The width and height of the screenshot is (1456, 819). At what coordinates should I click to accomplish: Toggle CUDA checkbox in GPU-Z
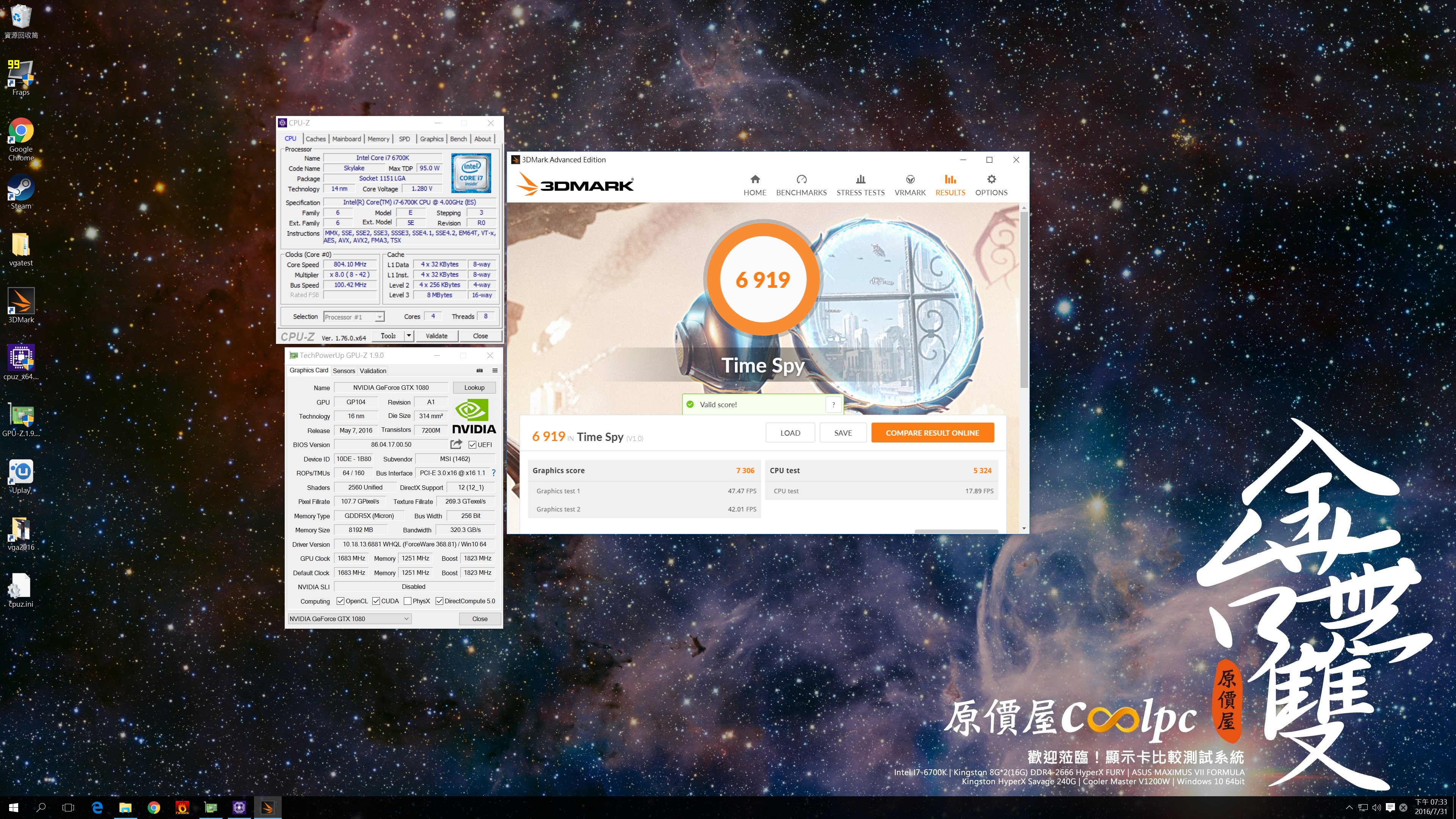click(376, 601)
